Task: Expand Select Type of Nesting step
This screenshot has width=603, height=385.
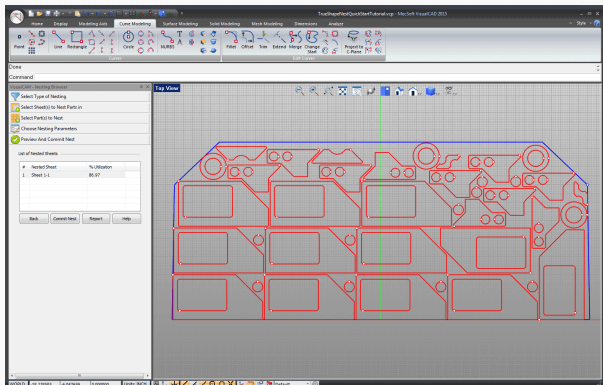Action: 80,96
